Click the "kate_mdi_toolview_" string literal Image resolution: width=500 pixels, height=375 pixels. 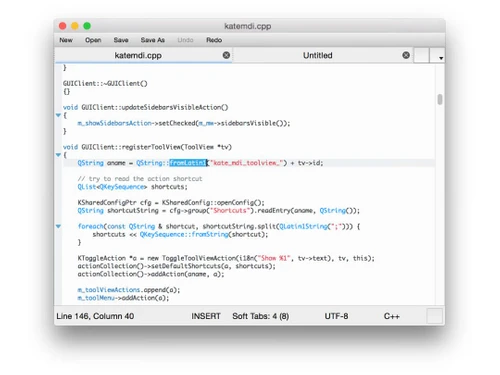pyautogui.click(x=246, y=163)
